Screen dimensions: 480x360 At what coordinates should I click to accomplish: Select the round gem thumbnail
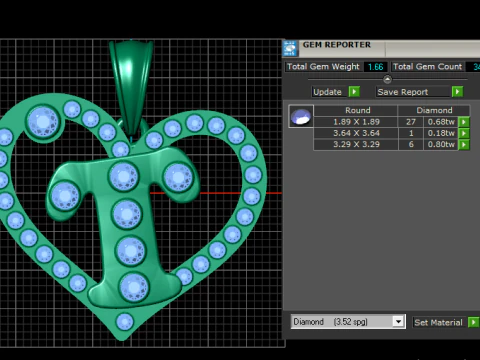tap(301, 116)
